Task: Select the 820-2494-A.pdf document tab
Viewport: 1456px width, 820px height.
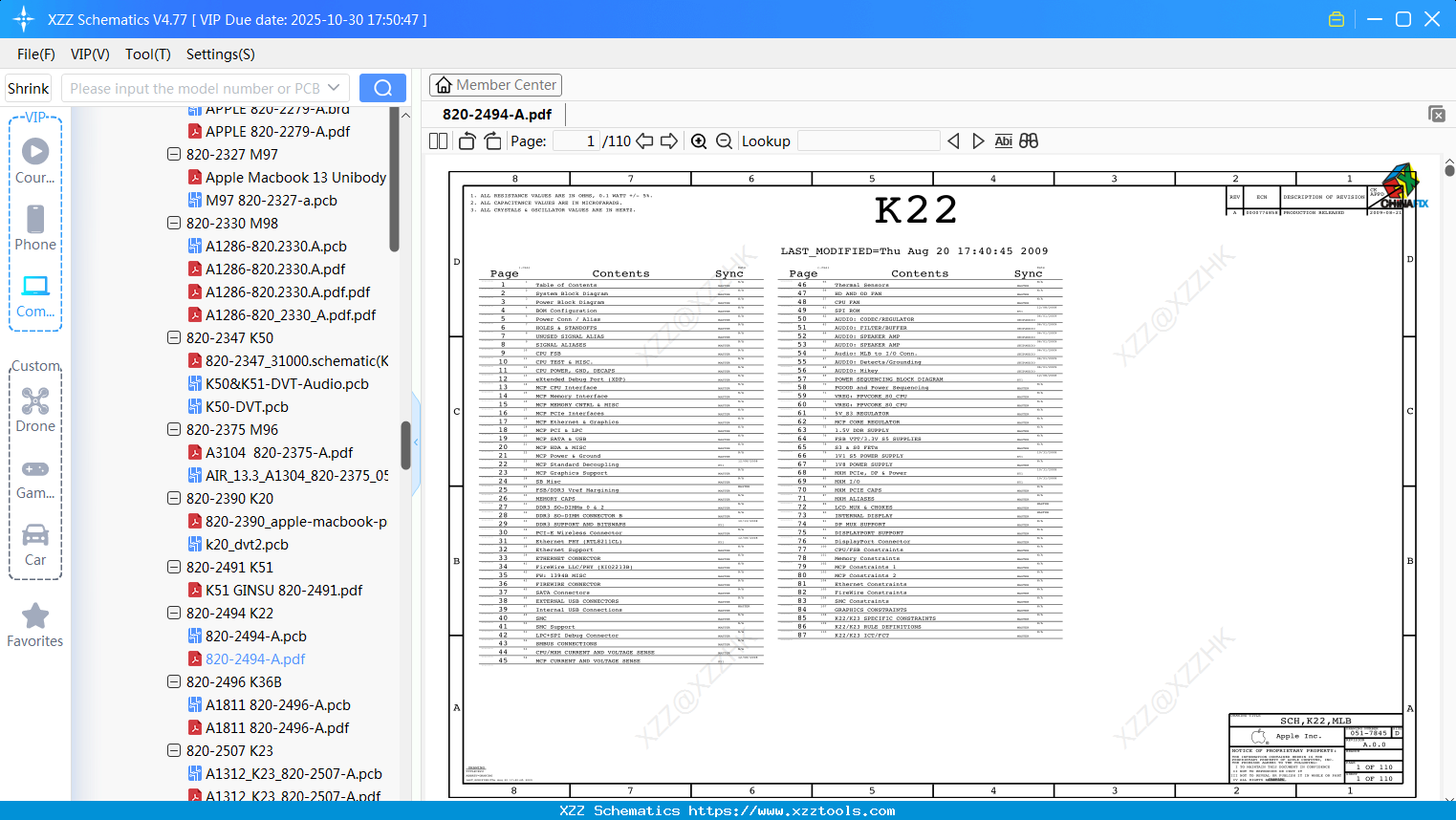Action: click(x=497, y=114)
